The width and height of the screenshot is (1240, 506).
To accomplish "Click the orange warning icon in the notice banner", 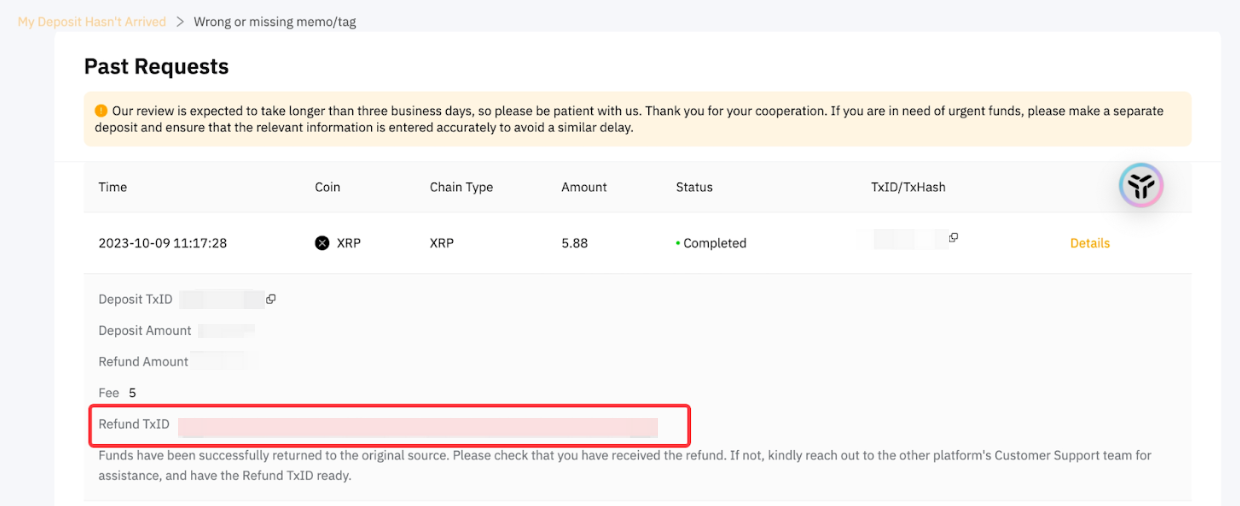I will click(x=101, y=111).
